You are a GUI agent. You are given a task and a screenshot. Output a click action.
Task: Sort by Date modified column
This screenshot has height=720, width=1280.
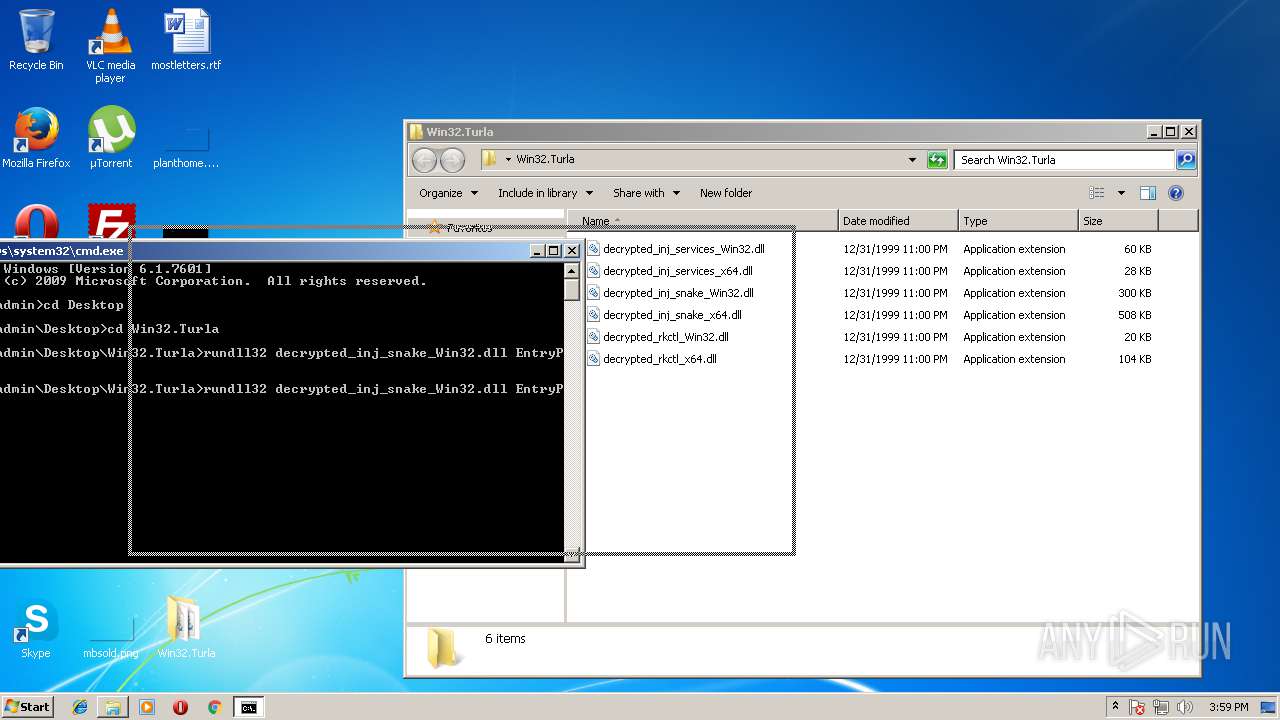(x=898, y=221)
